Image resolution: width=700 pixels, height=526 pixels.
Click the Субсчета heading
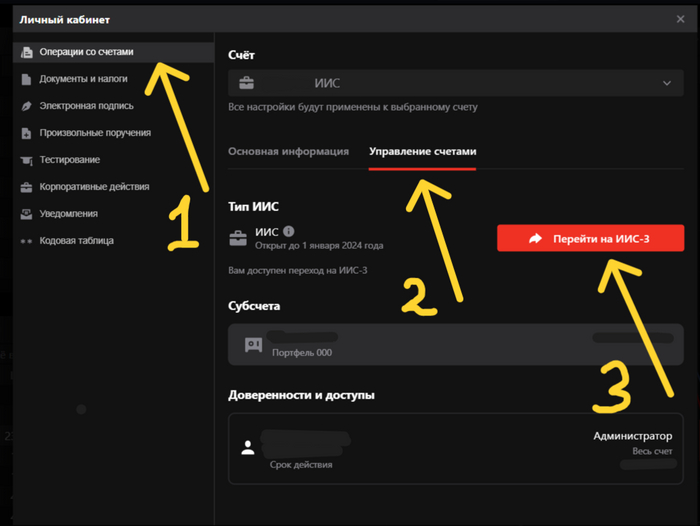pyautogui.click(x=254, y=306)
